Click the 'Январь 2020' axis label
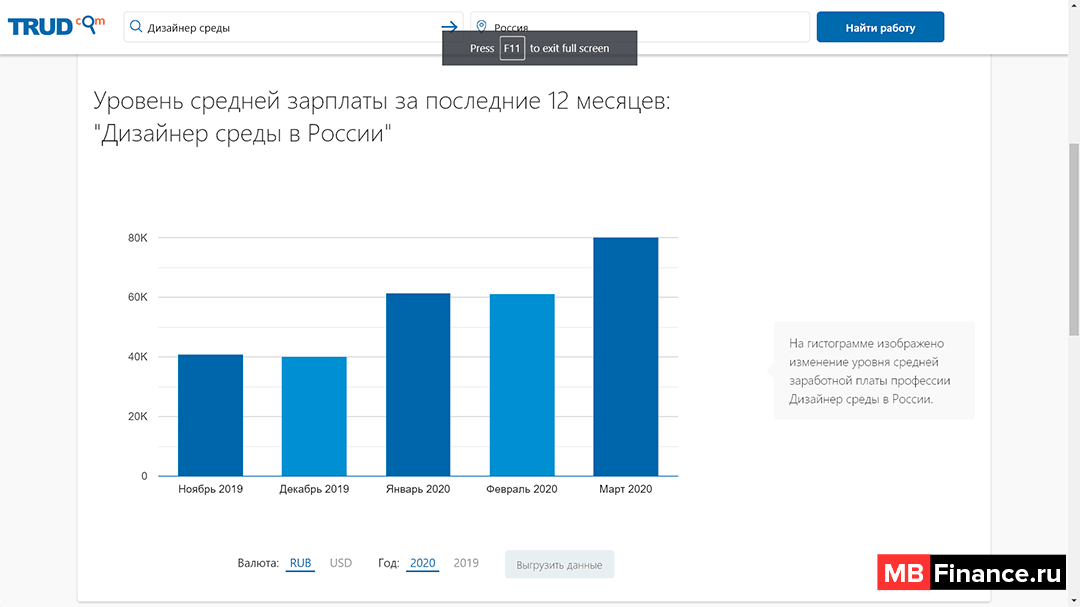Screen dimensions: 1080x607 click(418, 489)
